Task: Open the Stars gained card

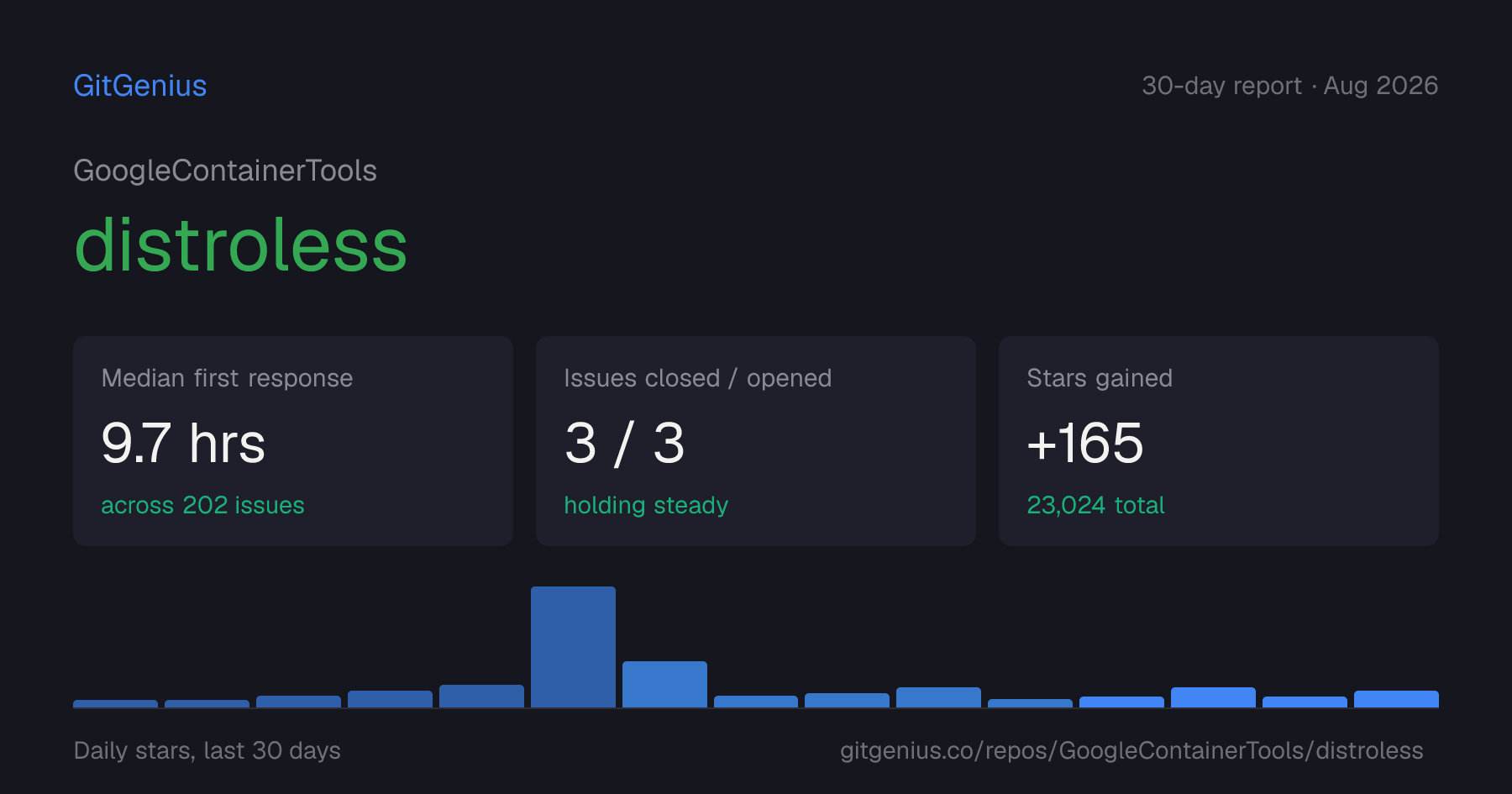Action: click(x=1219, y=441)
